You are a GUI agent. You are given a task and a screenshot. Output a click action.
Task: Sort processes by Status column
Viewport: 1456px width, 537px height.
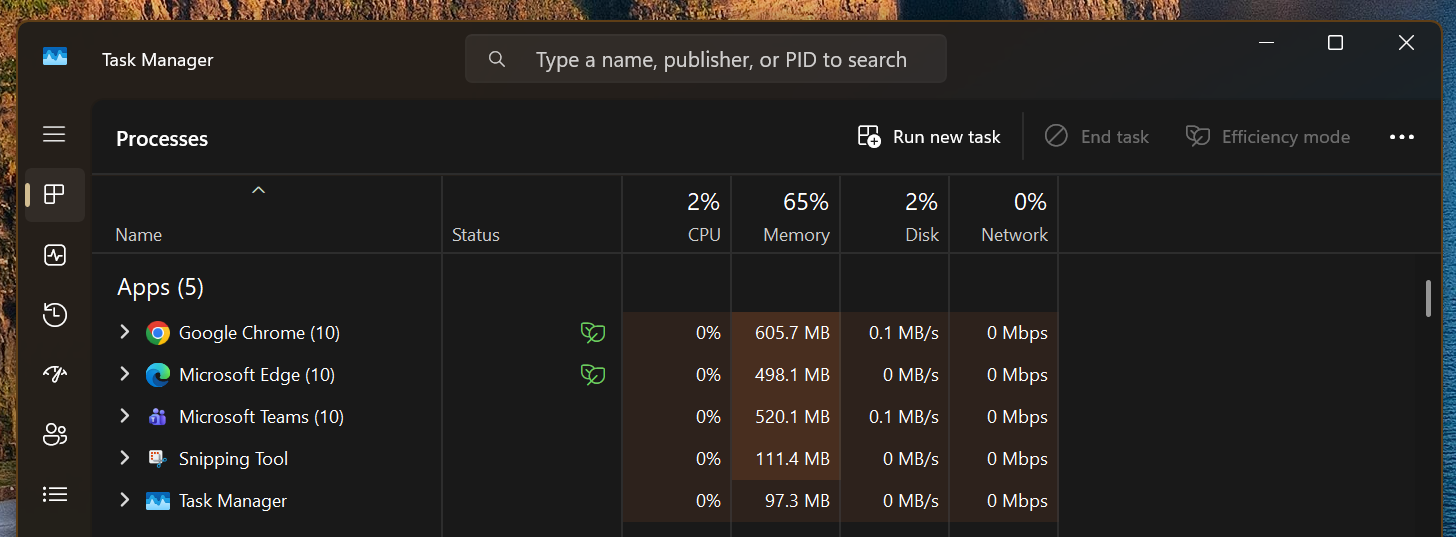pyautogui.click(x=476, y=235)
